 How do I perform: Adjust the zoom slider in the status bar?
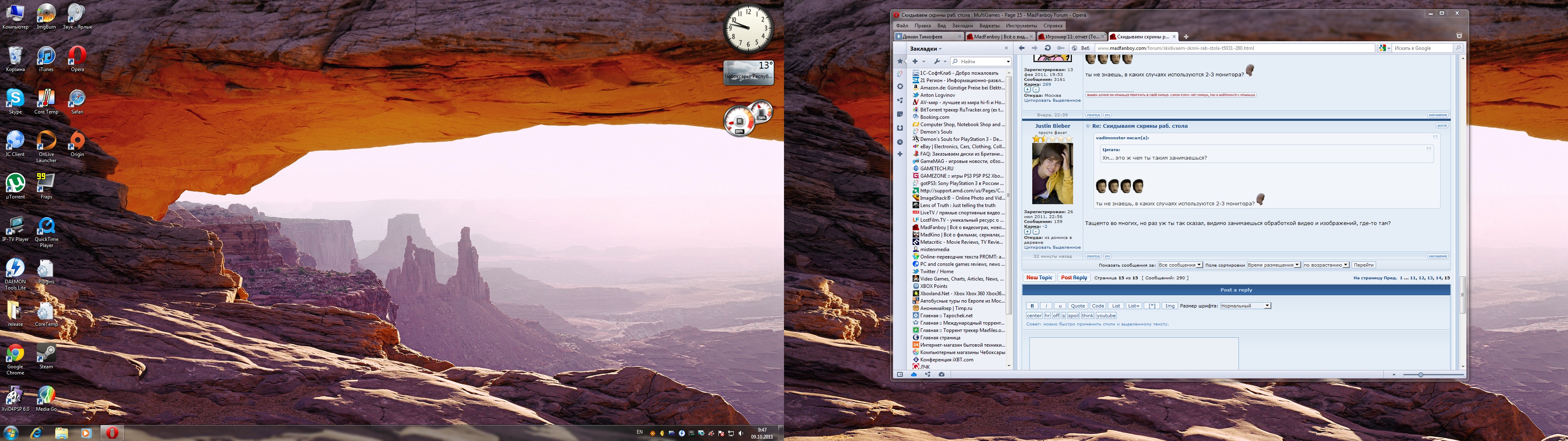[1421, 374]
